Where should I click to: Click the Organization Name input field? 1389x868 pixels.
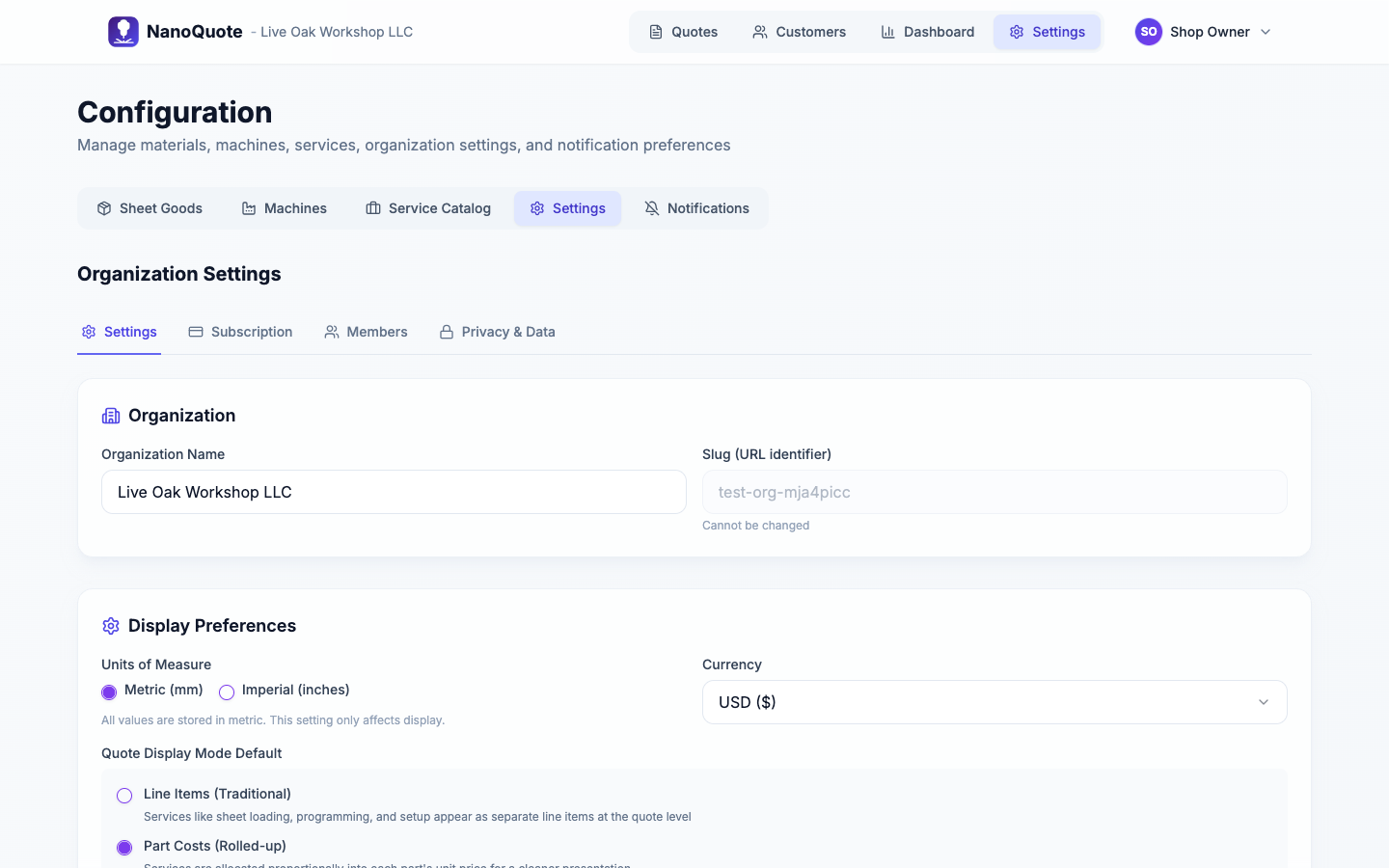point(394,492)
